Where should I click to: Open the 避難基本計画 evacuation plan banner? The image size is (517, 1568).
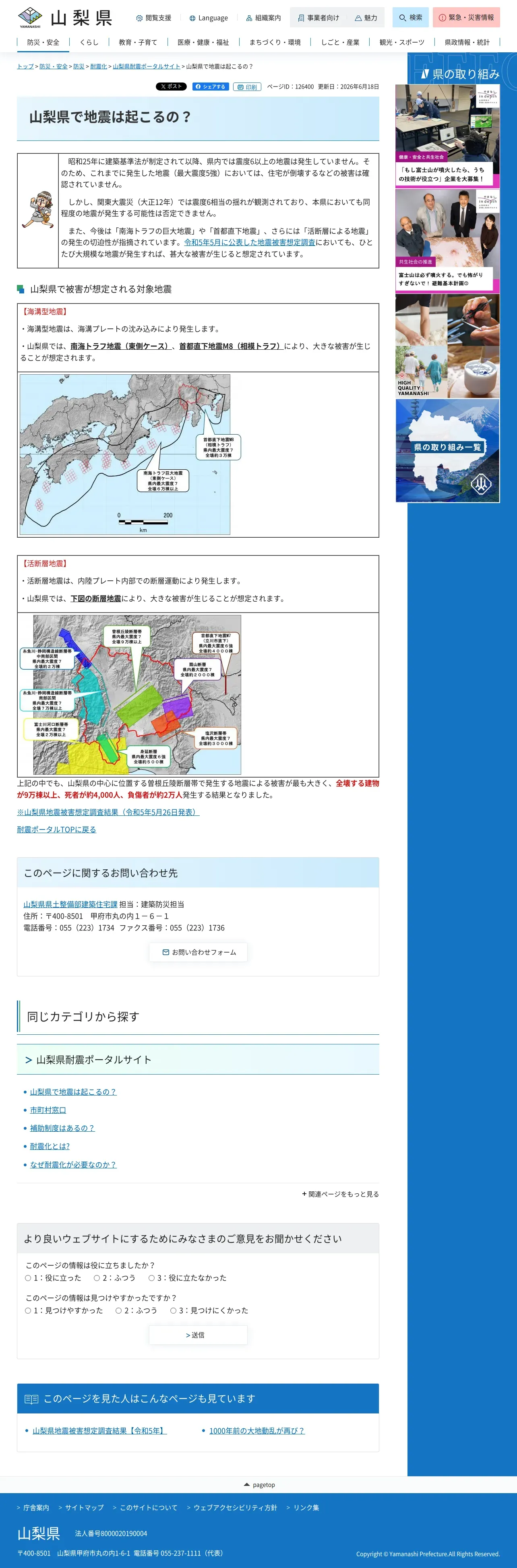coord(448,241)
